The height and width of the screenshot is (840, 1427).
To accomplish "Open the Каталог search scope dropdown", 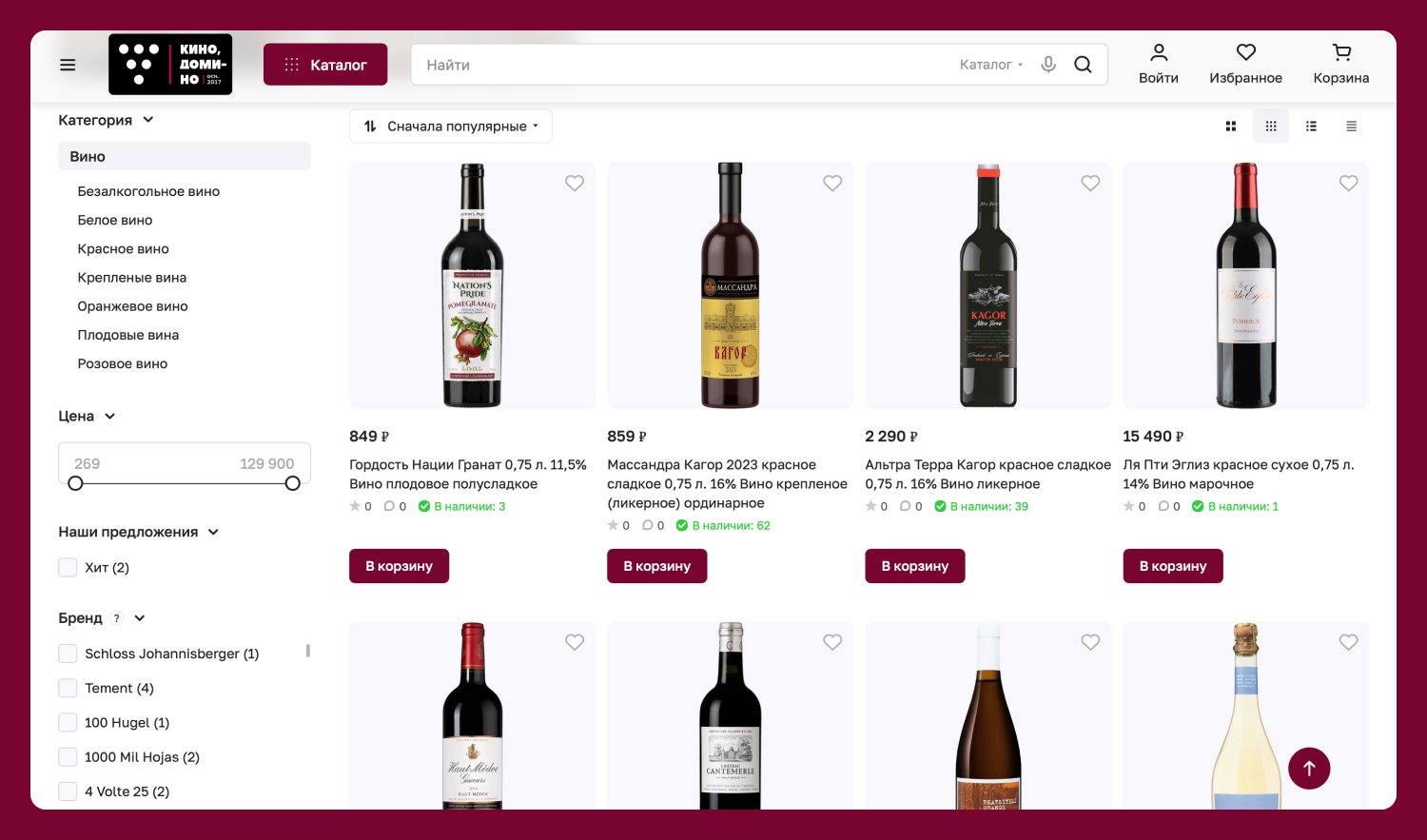I will pyautogui.click(x=991, y=65).
